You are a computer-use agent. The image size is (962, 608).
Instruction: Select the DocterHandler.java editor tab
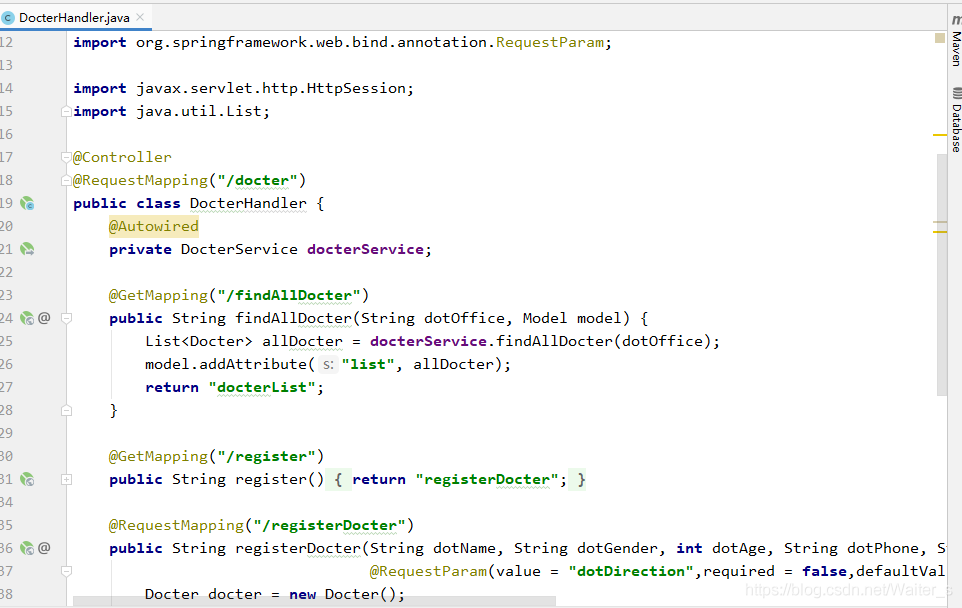point(74,18)
